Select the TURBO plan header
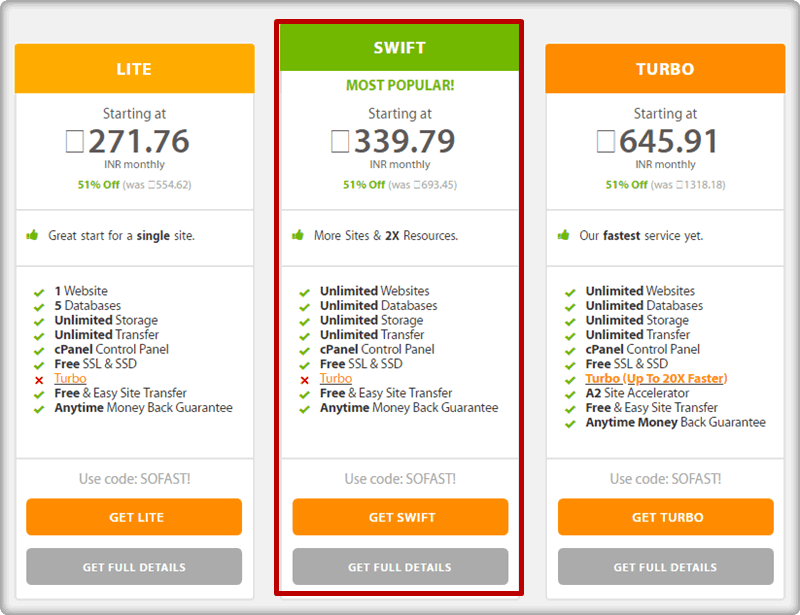The height and width of the screenshot is (615, 800). (665, 69)
